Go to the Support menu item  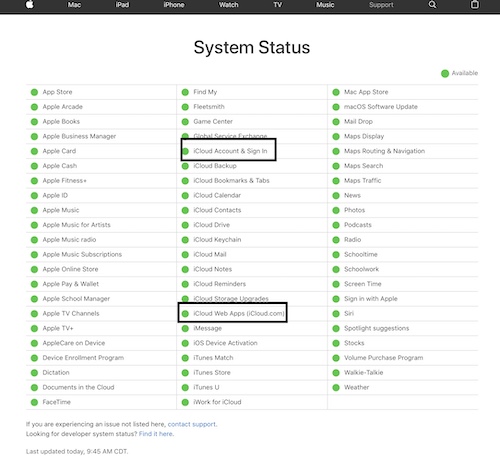coord(381,5)
